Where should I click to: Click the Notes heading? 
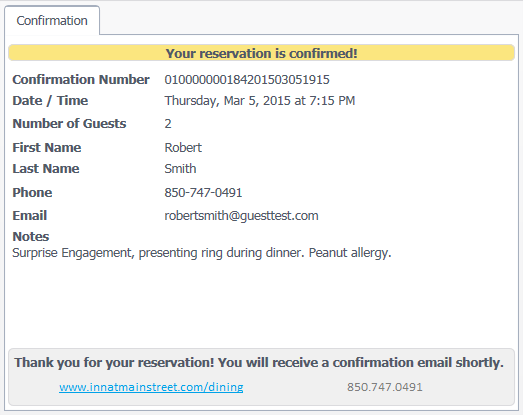[x=31, y=237]
